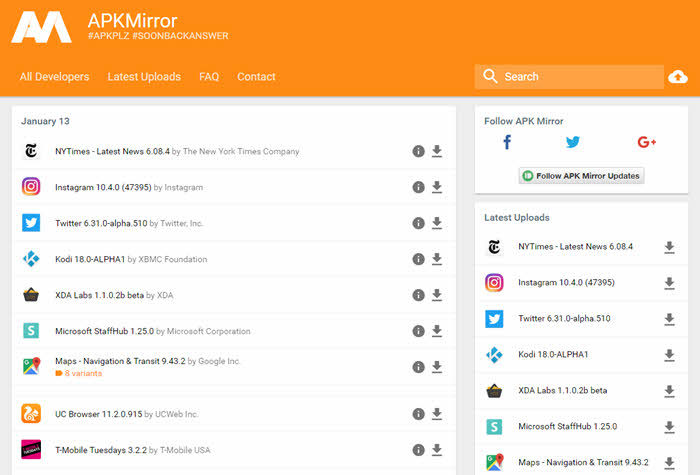
Task: Download Maps from Latest Uploads sidebar
Action: (669, 462)
